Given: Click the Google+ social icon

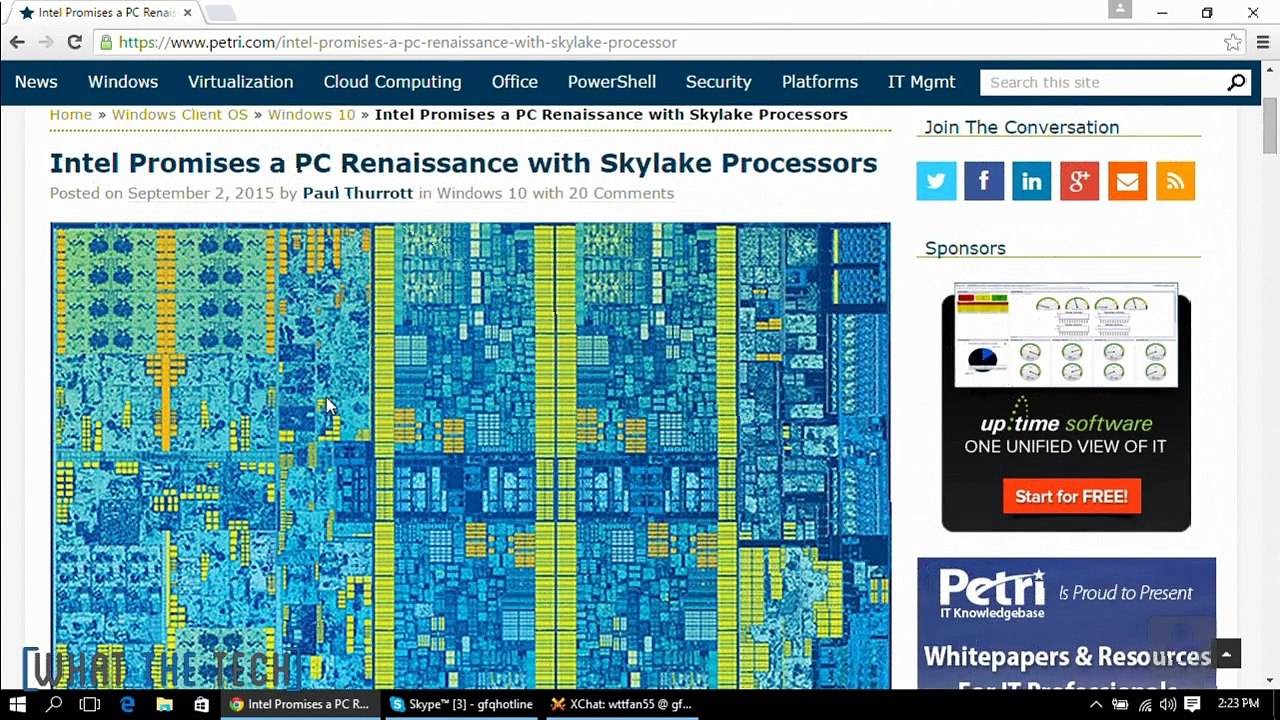Looking at the screenshot, I should pyautogui.click(x=1080, y=181).
